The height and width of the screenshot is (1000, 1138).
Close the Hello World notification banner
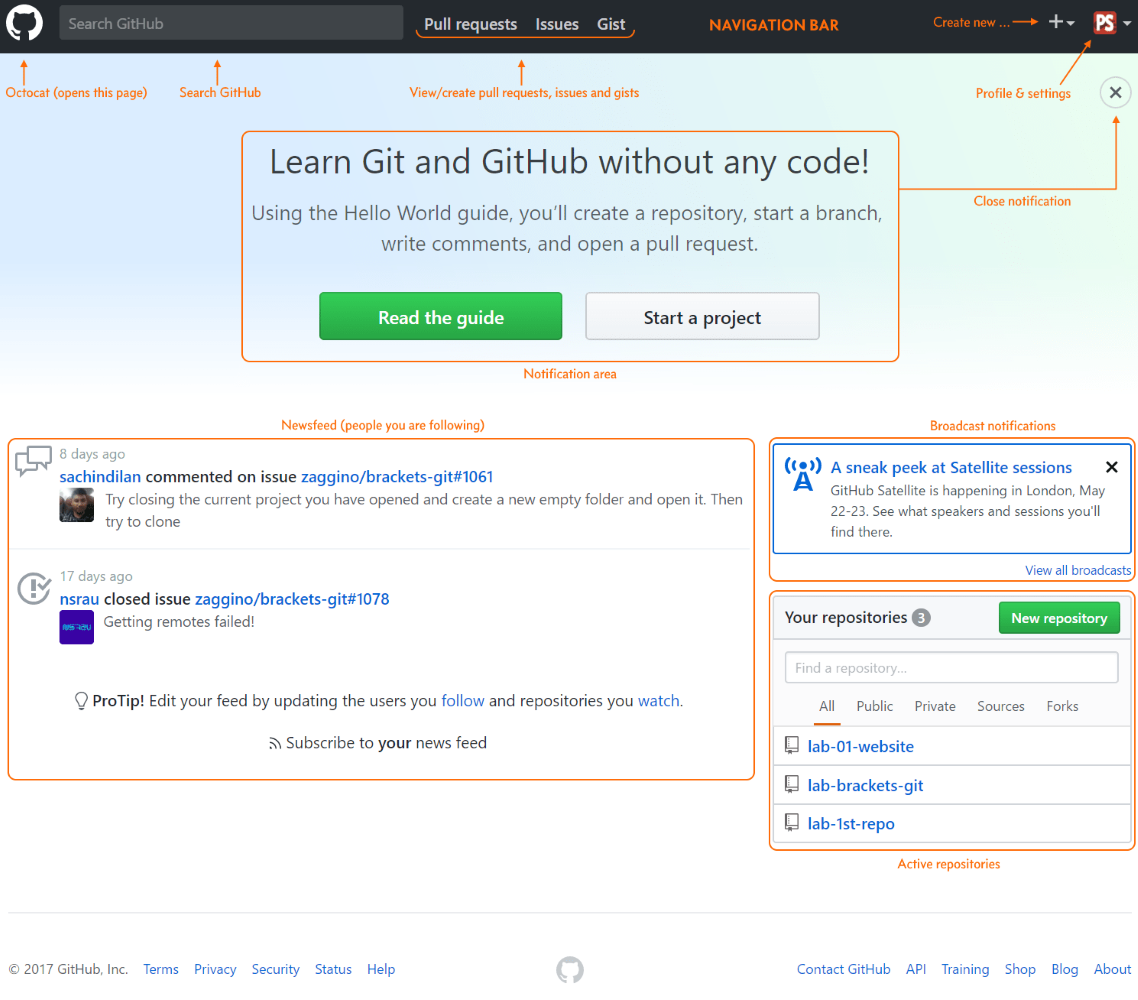tap(1116, 92)
